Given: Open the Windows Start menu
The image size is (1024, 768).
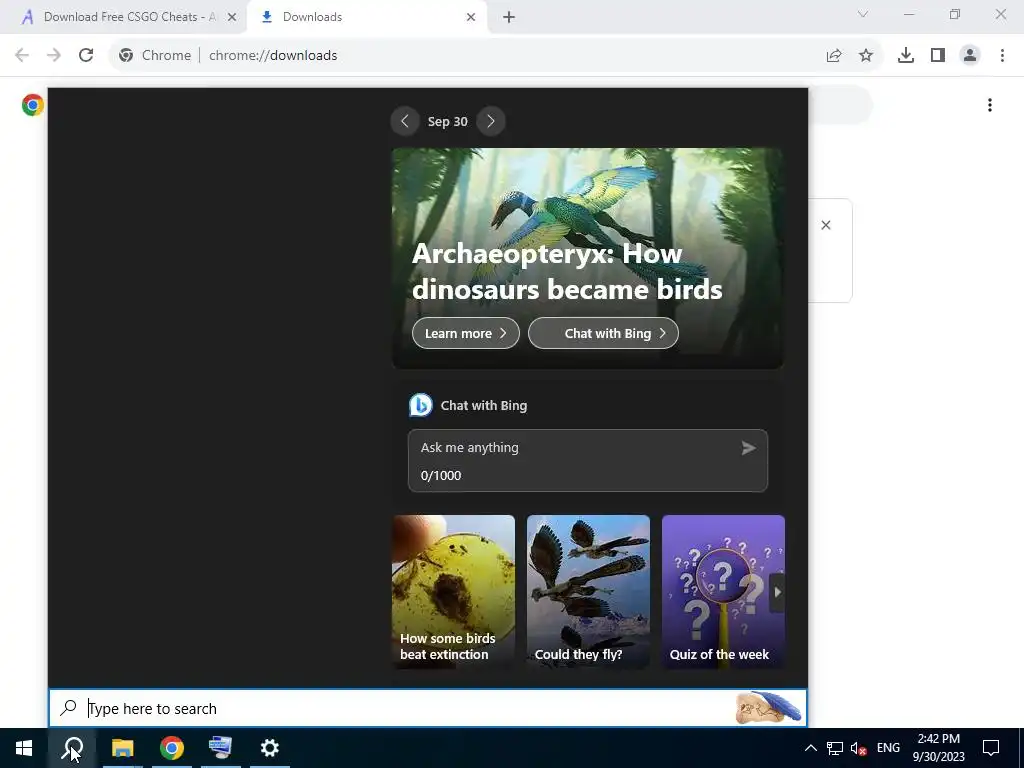Looking at the screenshot, I should point(24,748).
